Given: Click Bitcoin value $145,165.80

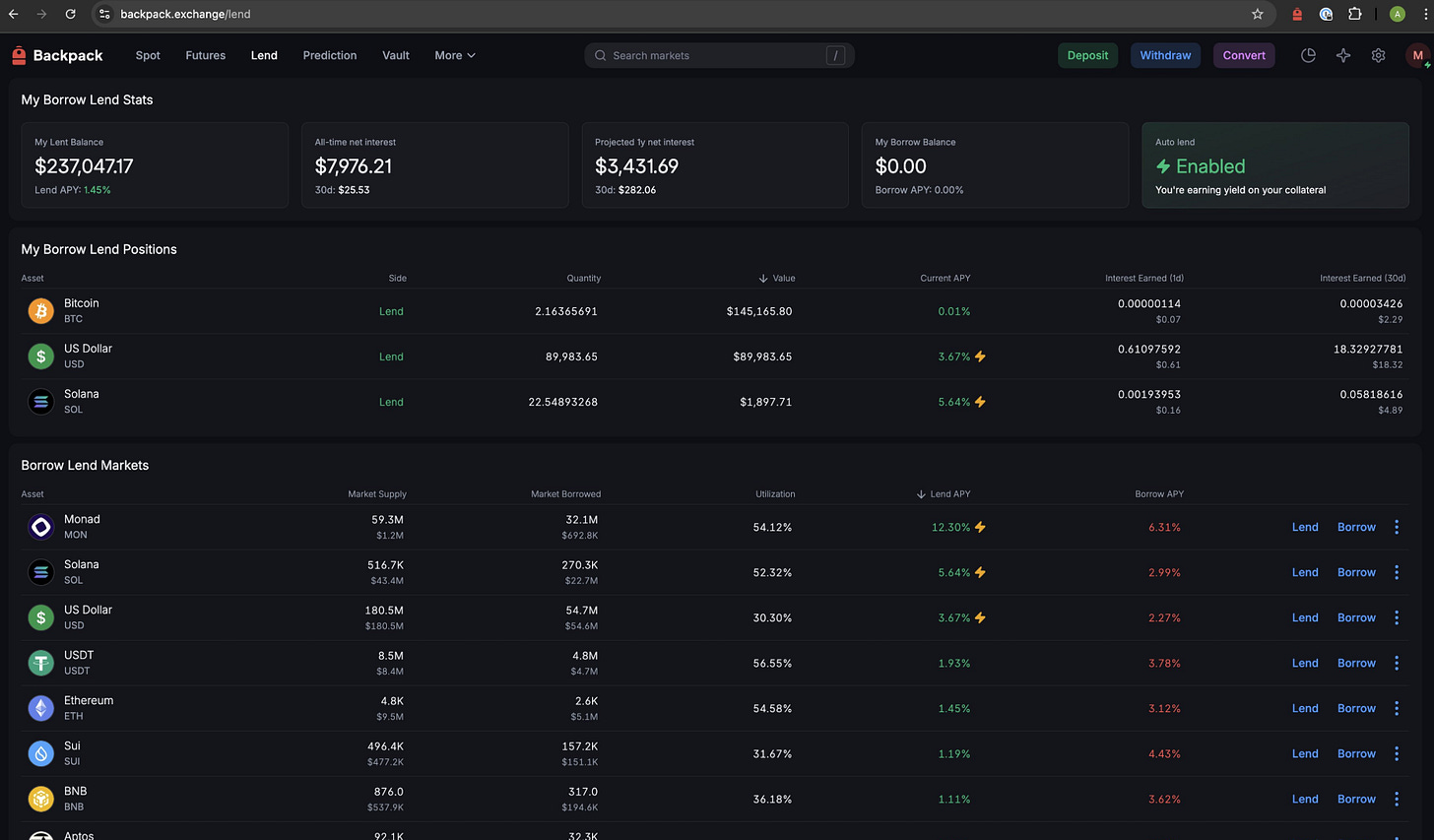Looking at the screenshot, I should coord(759,311).
